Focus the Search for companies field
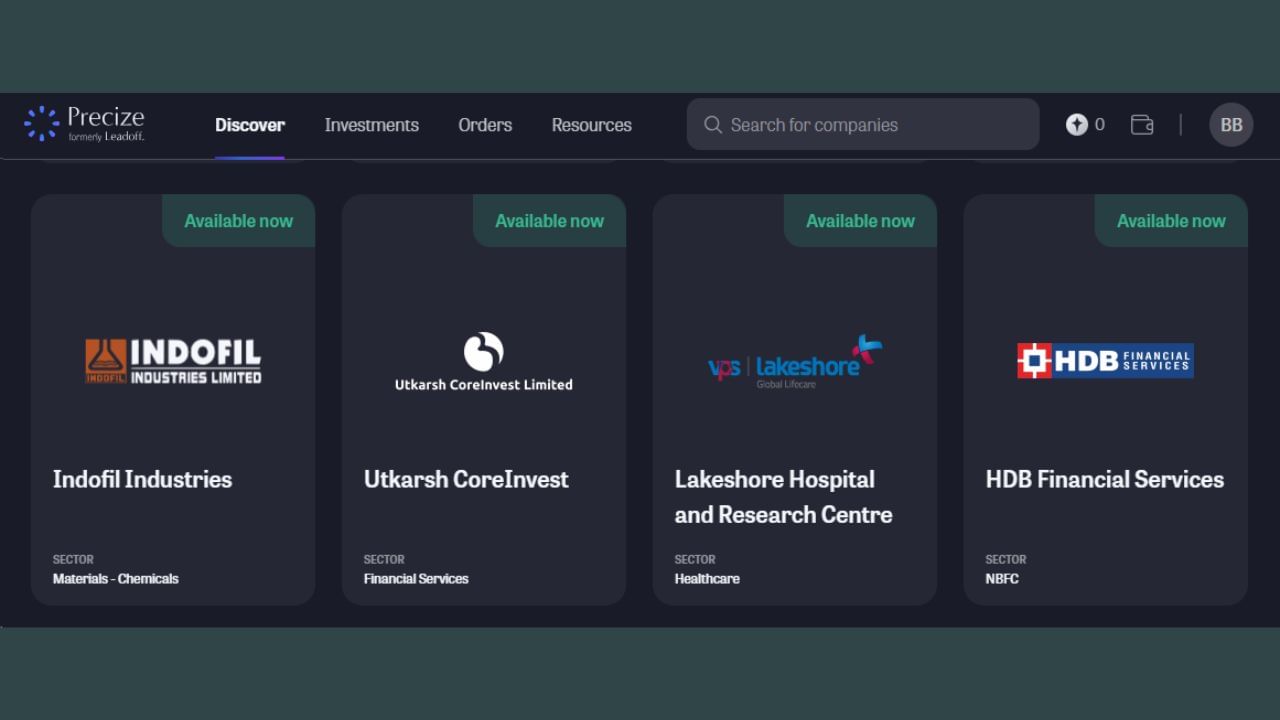1280x720 pixels. coord(863,124)
